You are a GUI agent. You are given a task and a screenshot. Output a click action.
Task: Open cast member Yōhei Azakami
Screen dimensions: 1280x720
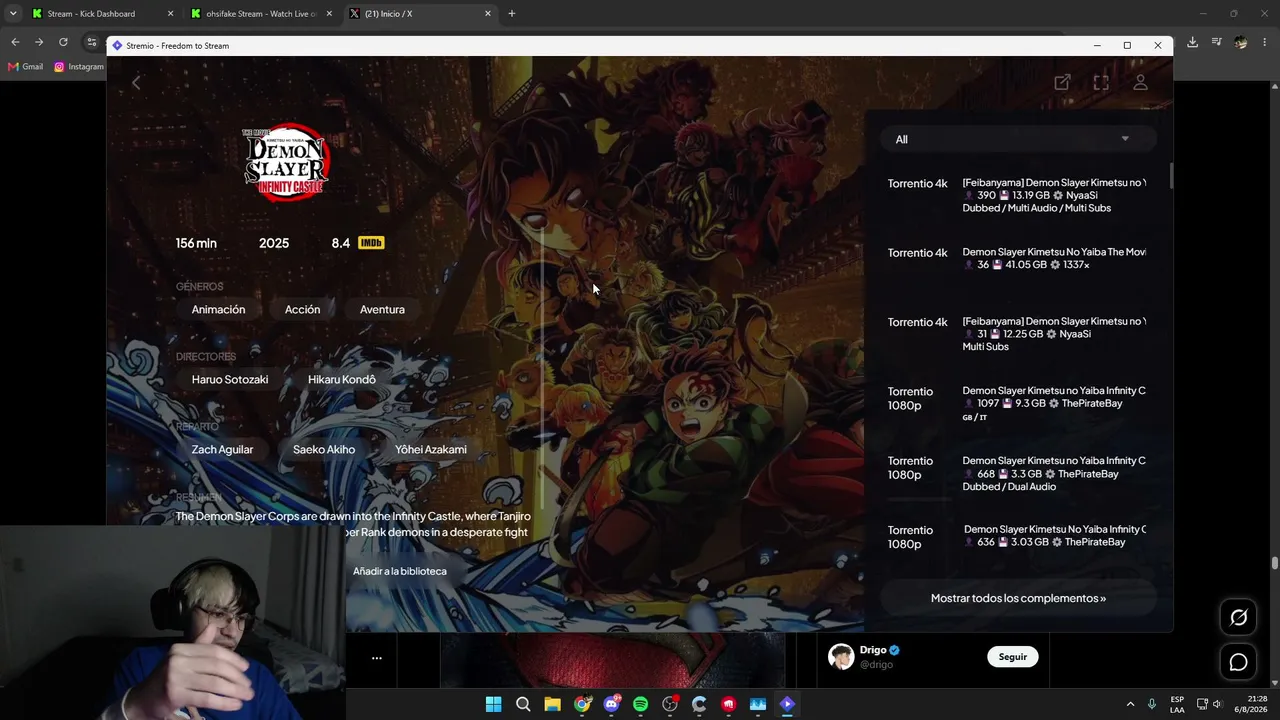point(431,450)
